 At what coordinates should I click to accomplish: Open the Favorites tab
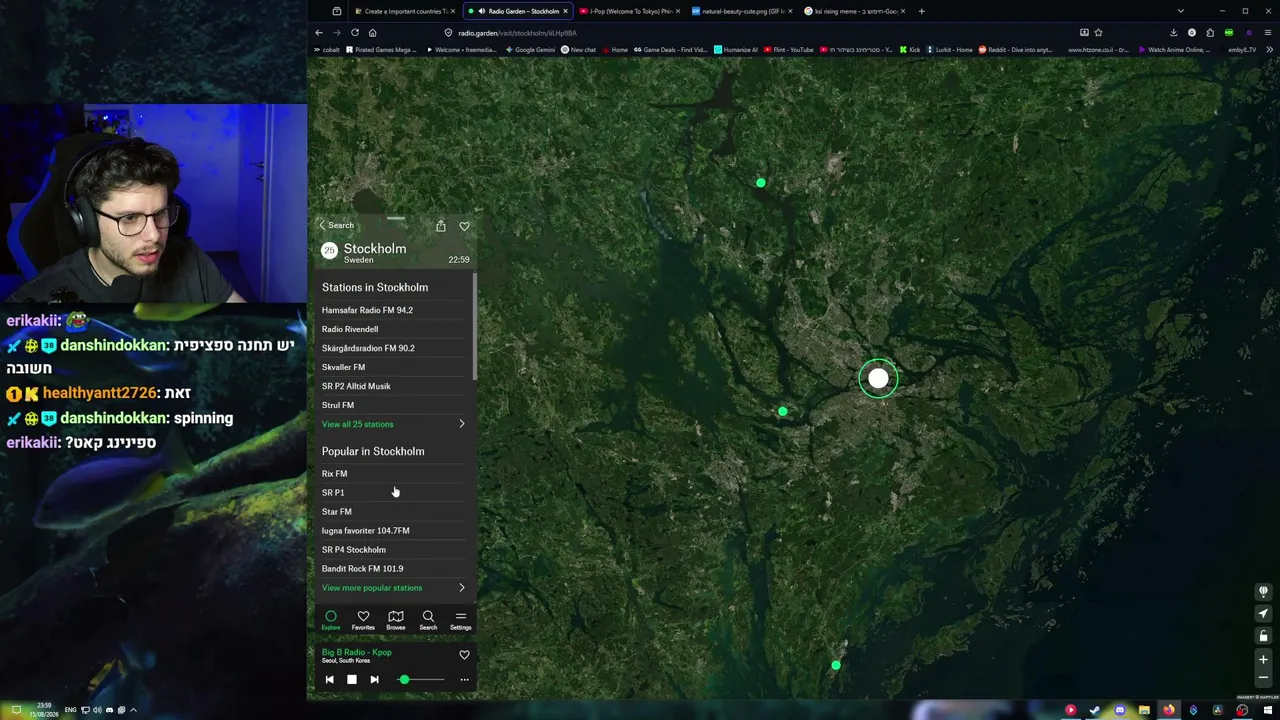pyautogui.click(x=363, y=620)
